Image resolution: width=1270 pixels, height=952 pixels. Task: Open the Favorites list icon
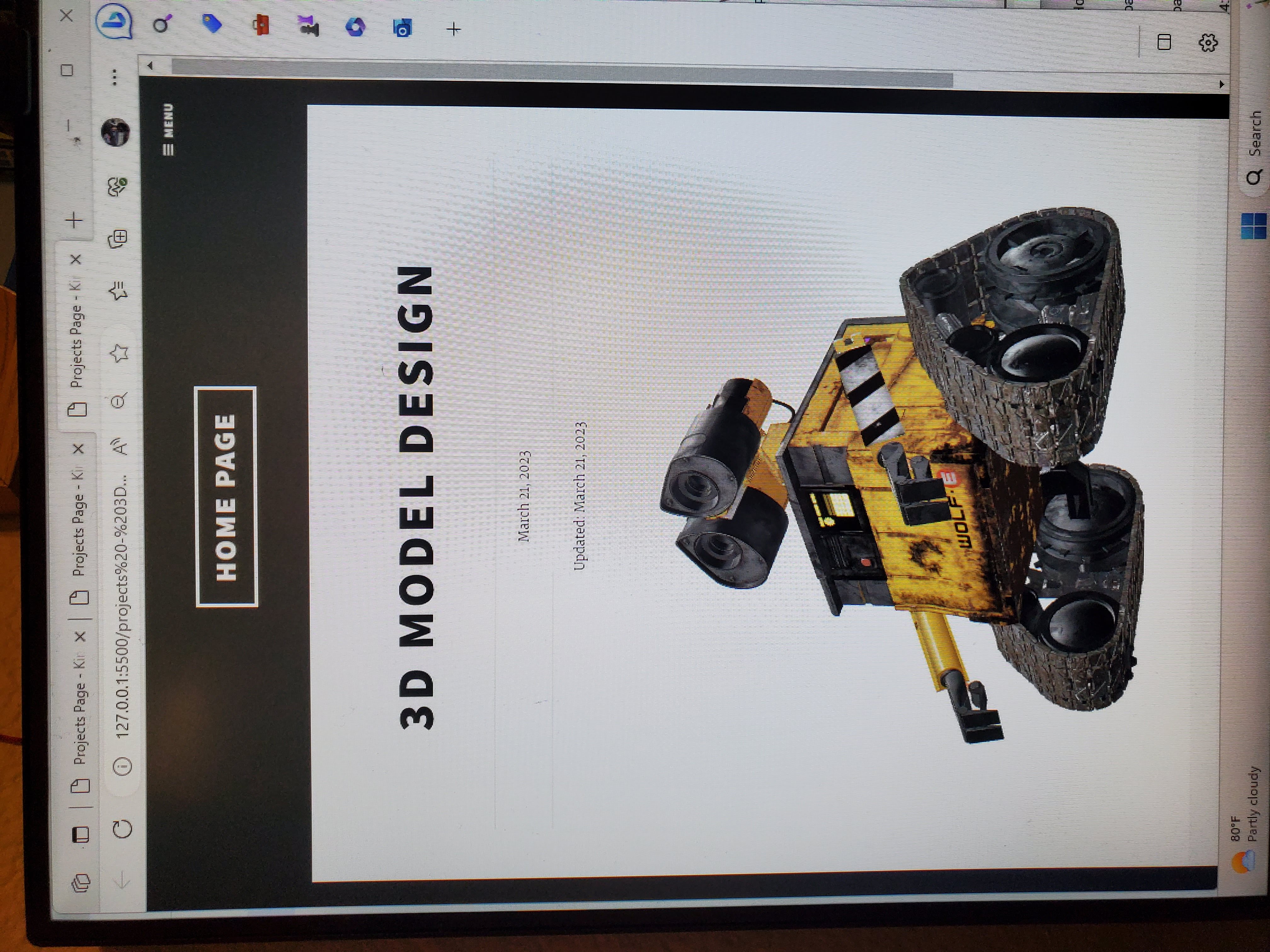118,292
